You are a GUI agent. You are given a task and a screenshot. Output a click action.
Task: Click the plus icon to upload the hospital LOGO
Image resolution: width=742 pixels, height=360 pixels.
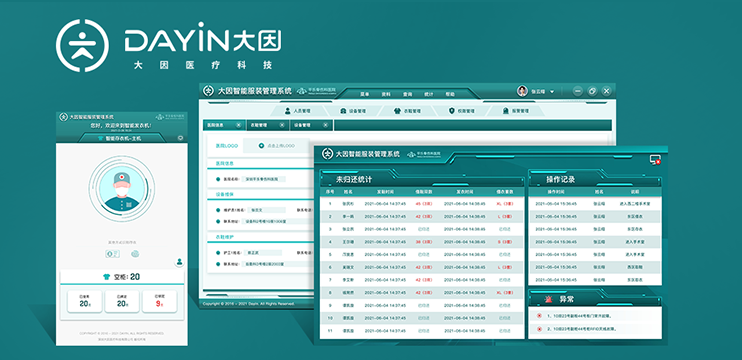[261, 146]
